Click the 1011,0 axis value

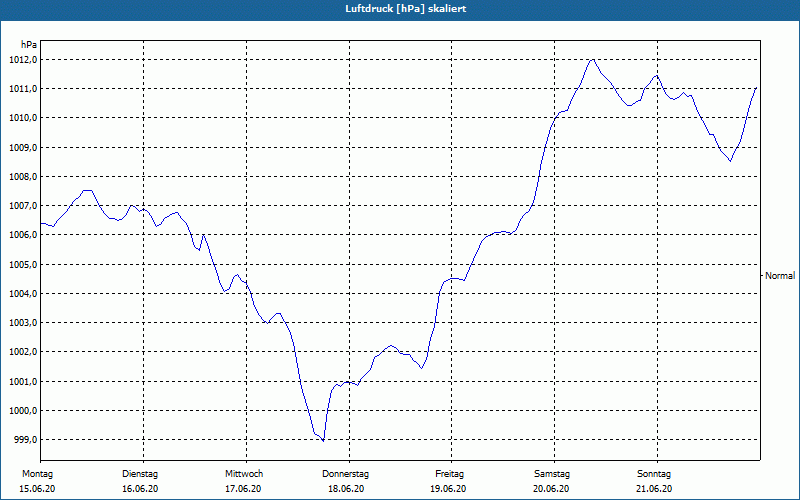23,89
